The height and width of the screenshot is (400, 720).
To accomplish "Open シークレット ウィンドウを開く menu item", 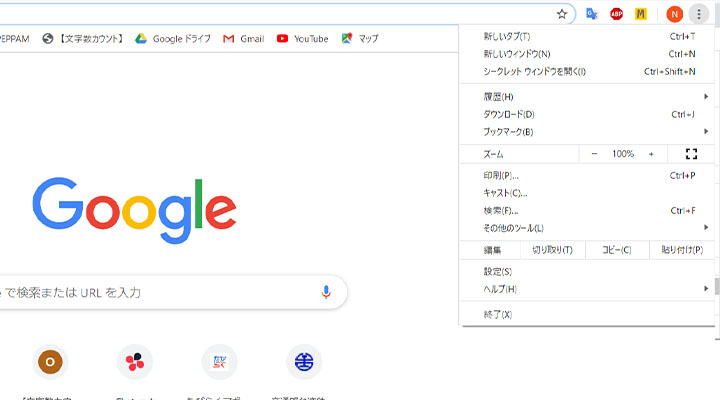I will [x=587, y=71].
